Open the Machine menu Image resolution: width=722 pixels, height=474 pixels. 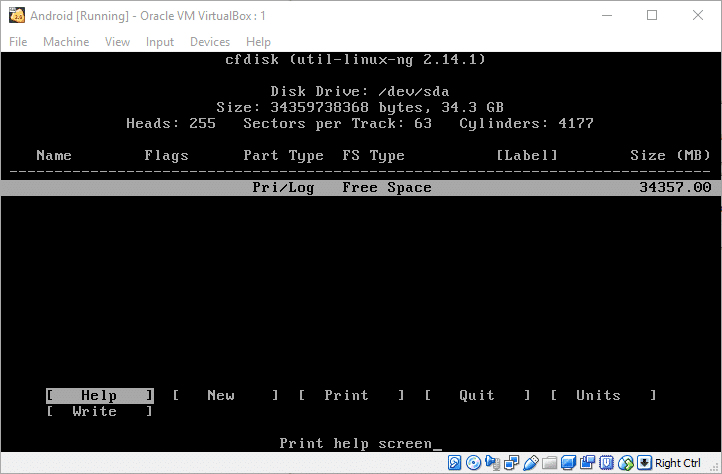(x=66, y=42)
